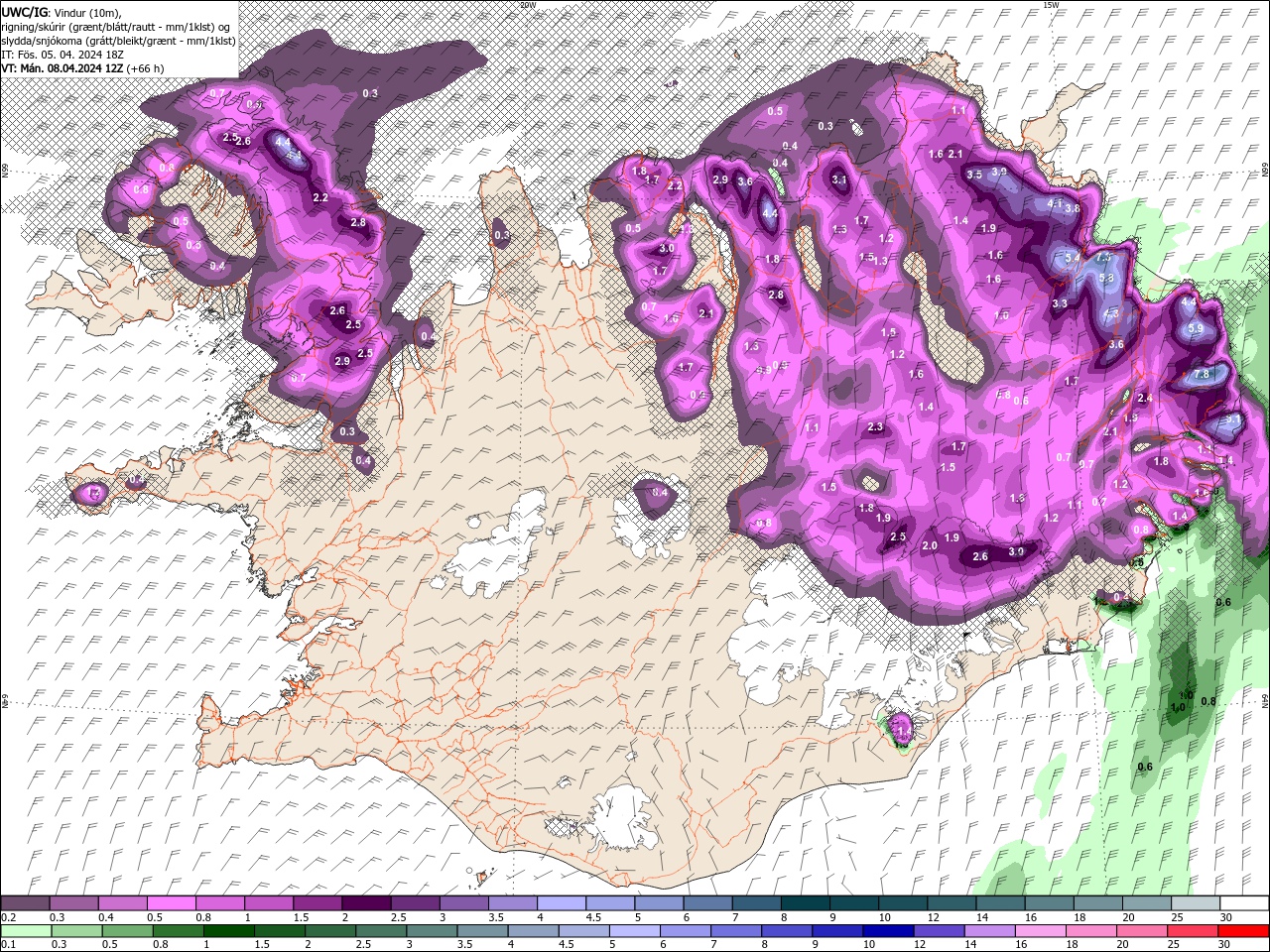Viewport: 1270px width, 952px height.
Task: Select the '3.8' snowfall value on map
Action: pos(1073,208)
